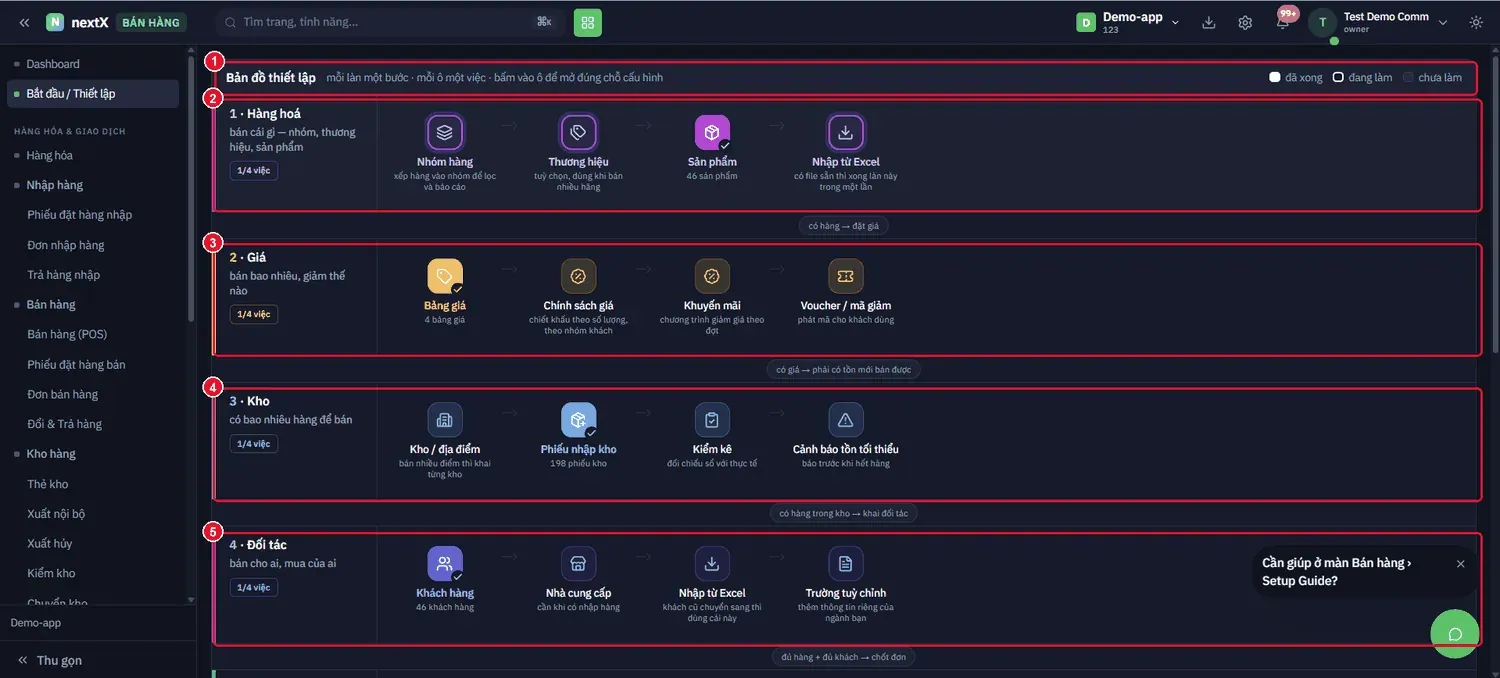Open the Test Demo Comm user menu
The image size is (1500, 678).
pyautogui.click(x=1378, y=22)
